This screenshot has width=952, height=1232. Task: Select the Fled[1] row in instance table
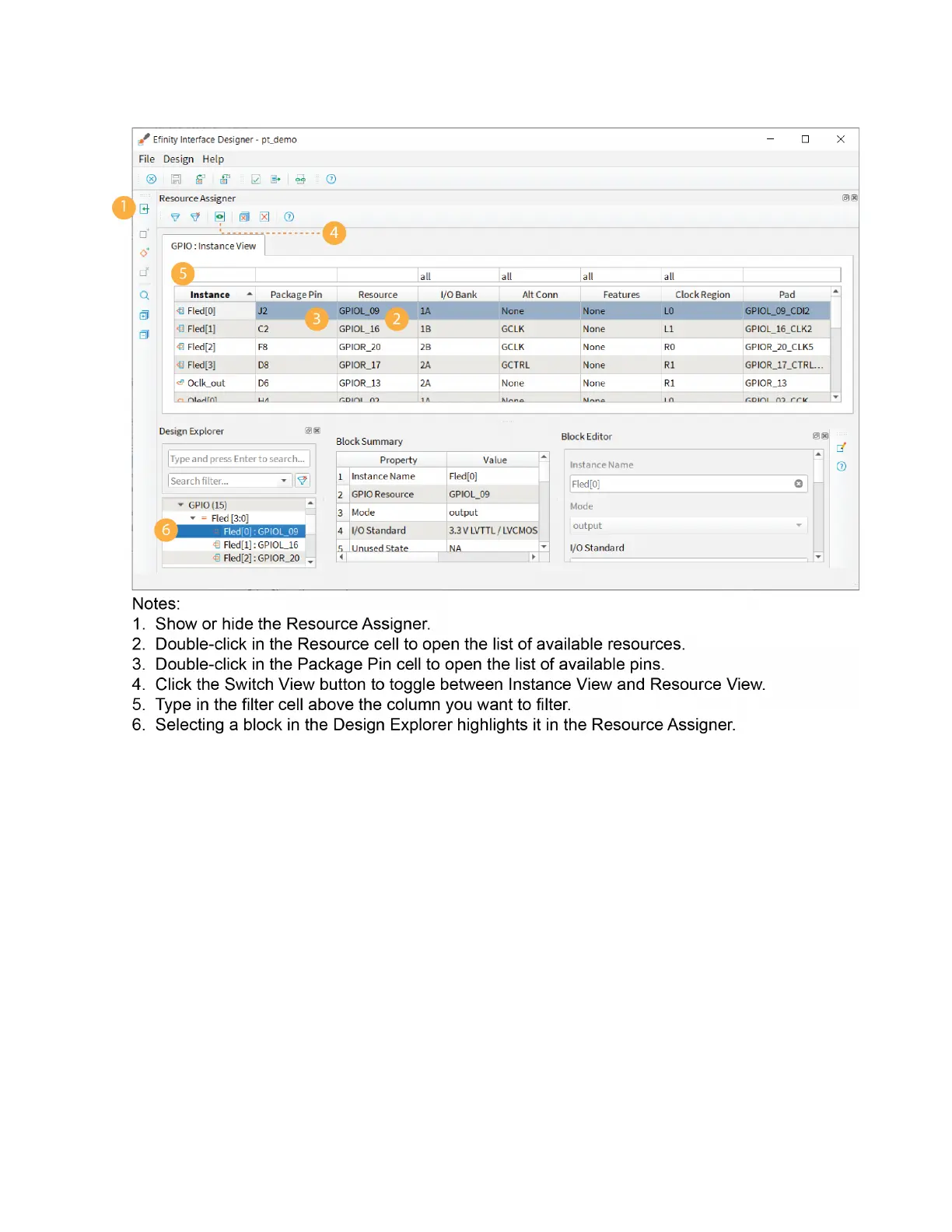click(502, 329)
